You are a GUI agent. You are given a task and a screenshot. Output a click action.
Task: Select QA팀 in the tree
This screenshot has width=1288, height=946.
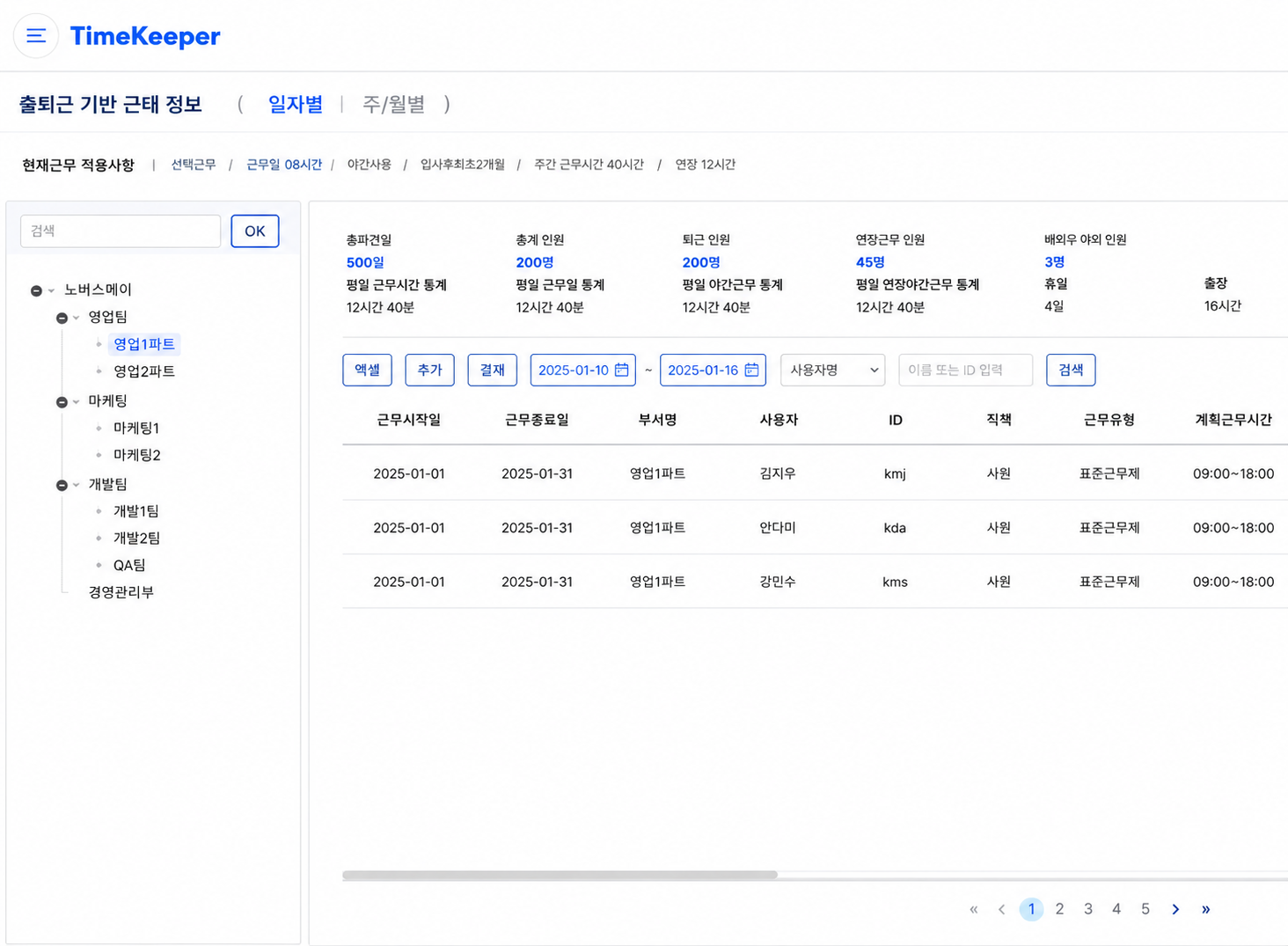[129, 565]
